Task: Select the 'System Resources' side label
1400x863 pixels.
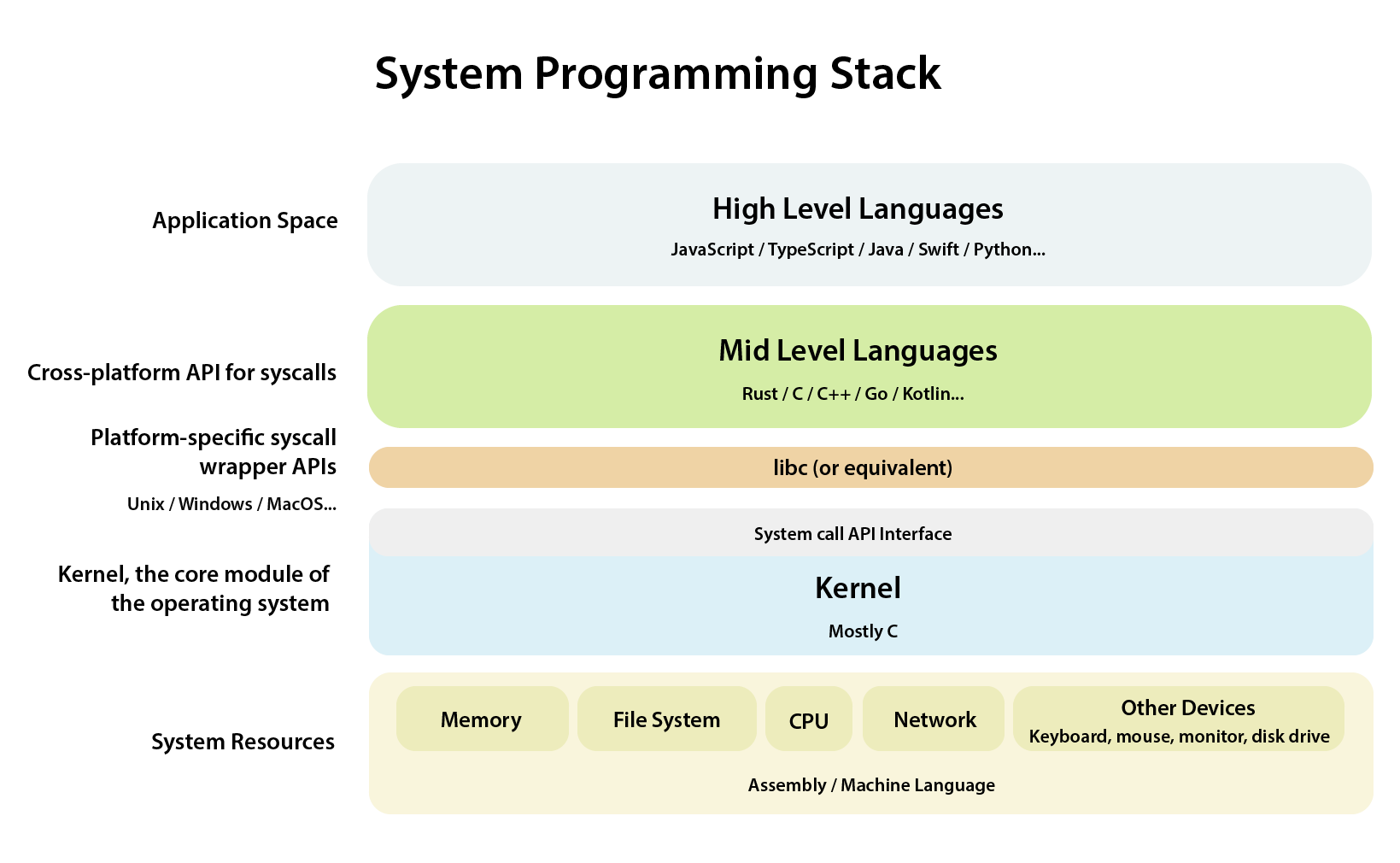Action: pyautogui.click(x=243, y=742)
